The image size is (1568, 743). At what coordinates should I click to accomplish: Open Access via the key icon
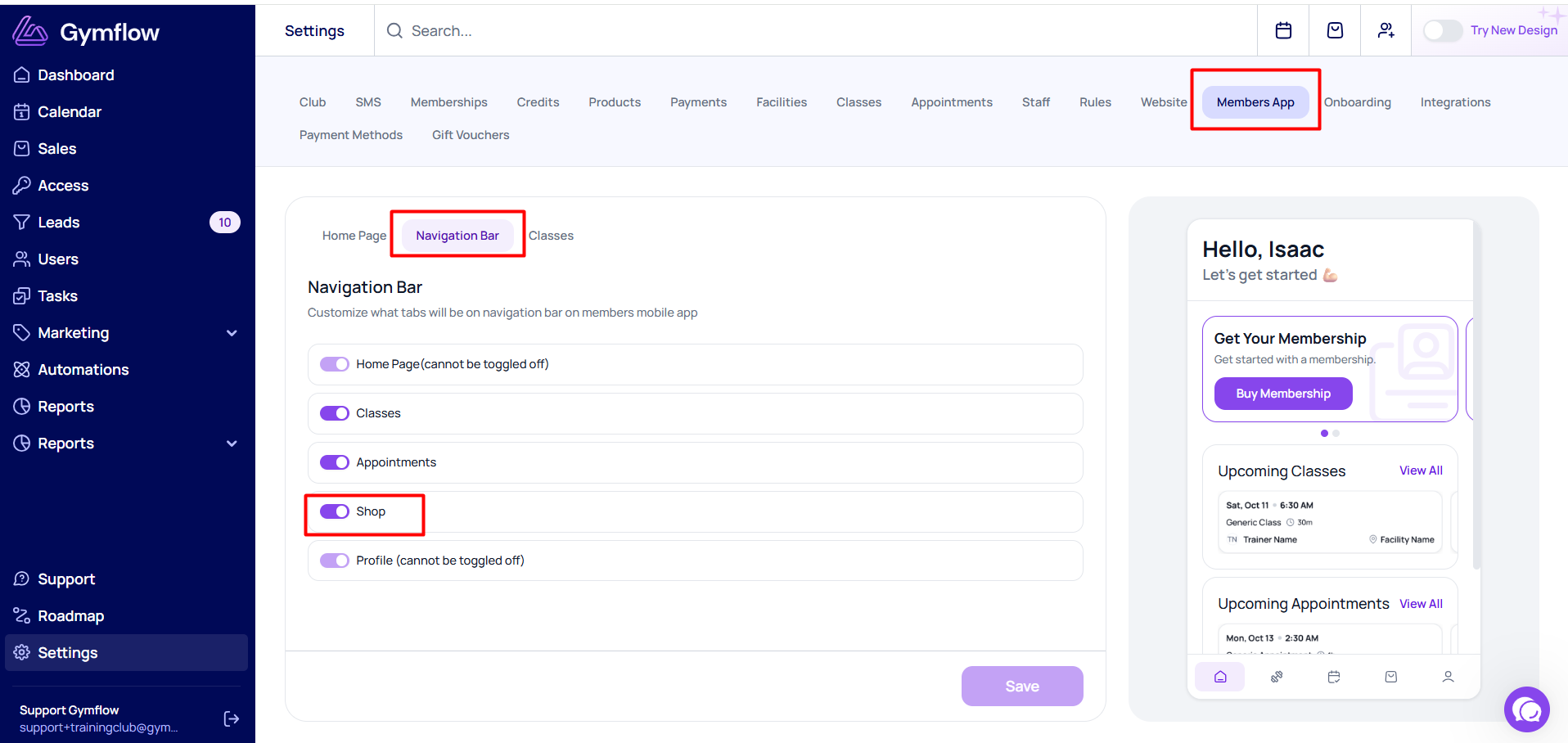click(x=22, y=186)
